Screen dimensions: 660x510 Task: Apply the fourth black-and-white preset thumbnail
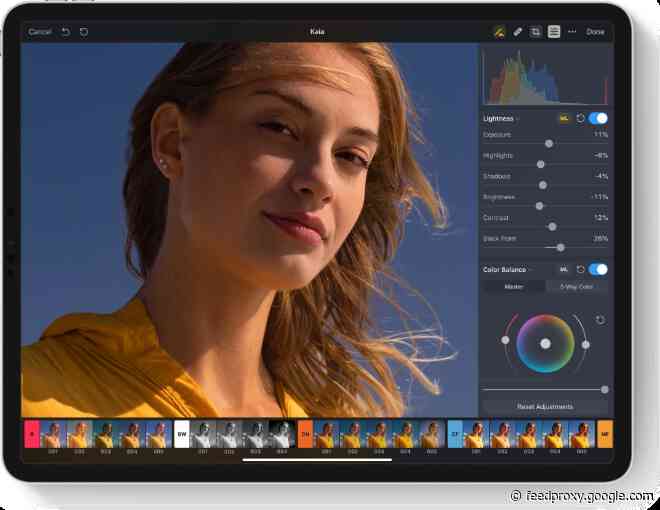[x=282, y=434]
